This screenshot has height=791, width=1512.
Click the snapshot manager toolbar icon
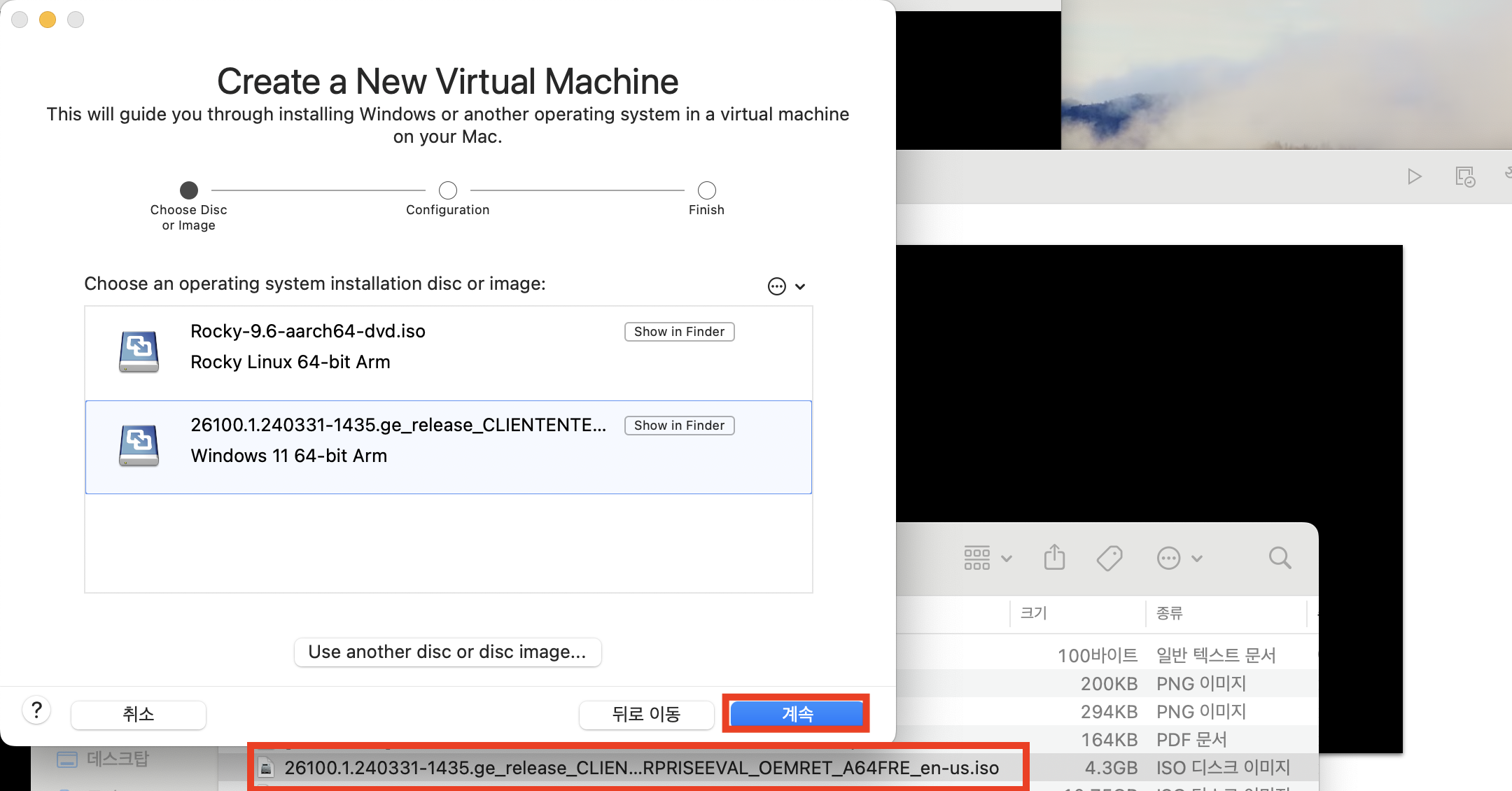[1464, 176]
